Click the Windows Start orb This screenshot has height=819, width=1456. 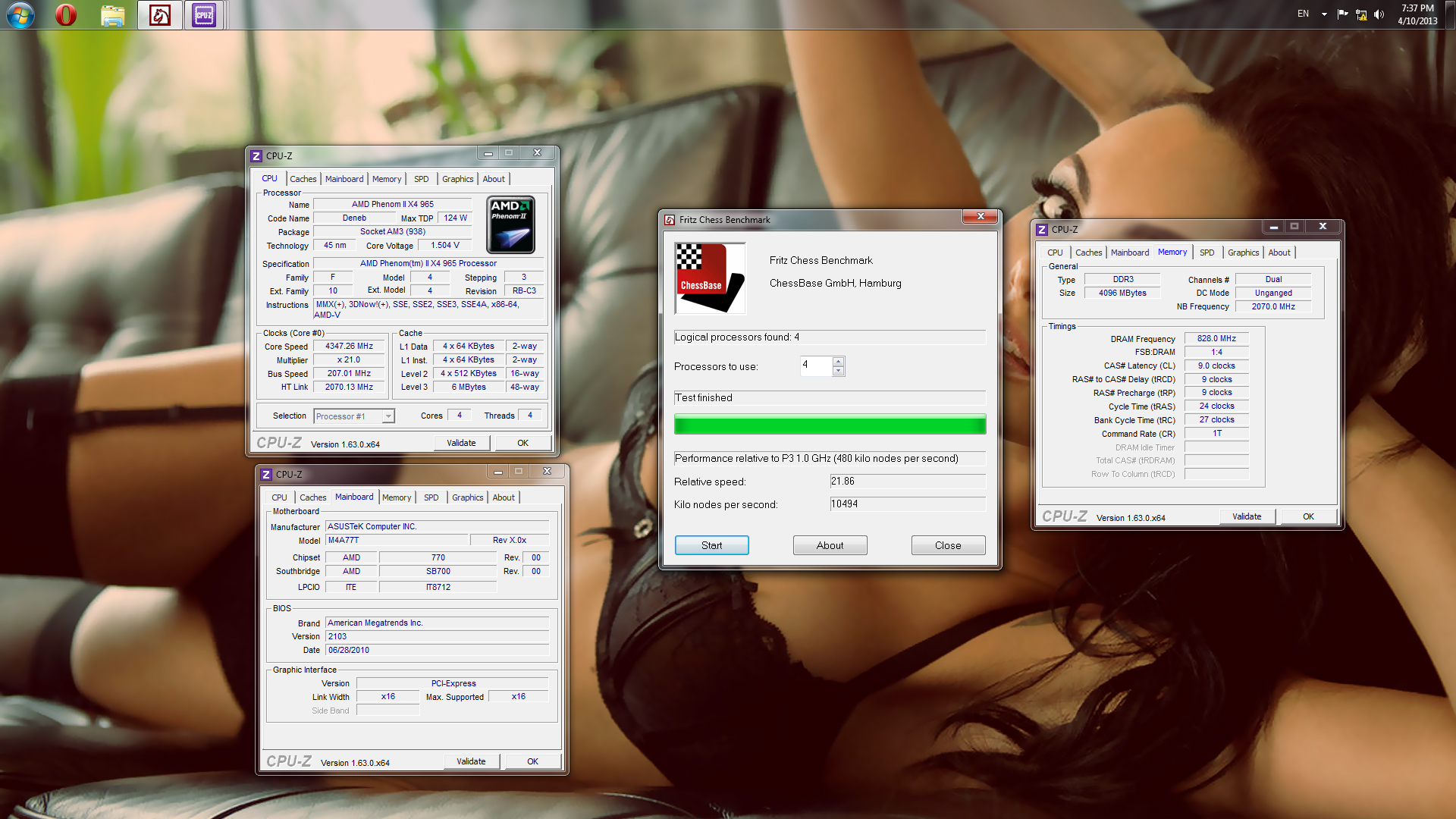[20, 14]
